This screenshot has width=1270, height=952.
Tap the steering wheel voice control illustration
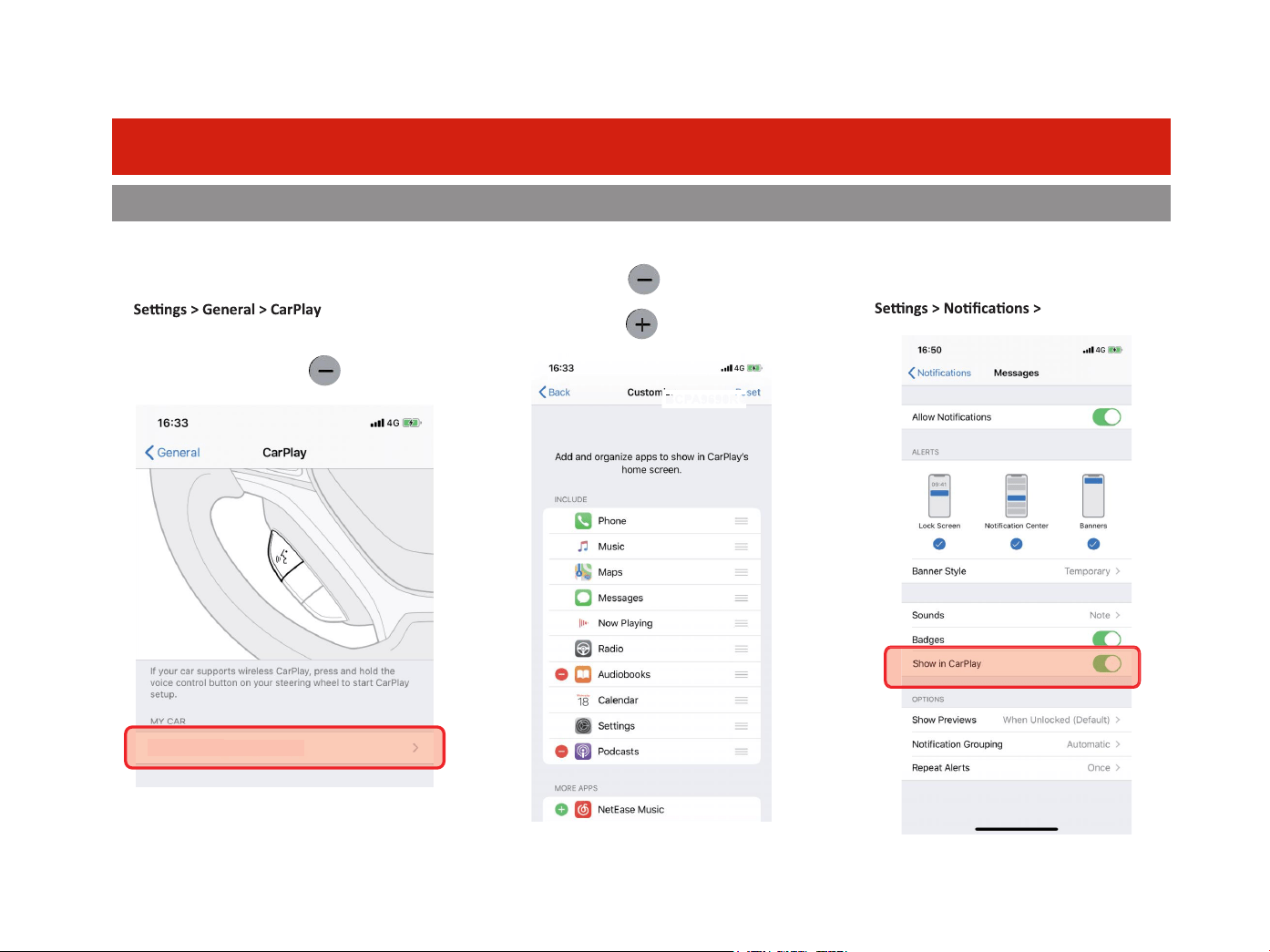coord(285,565)
